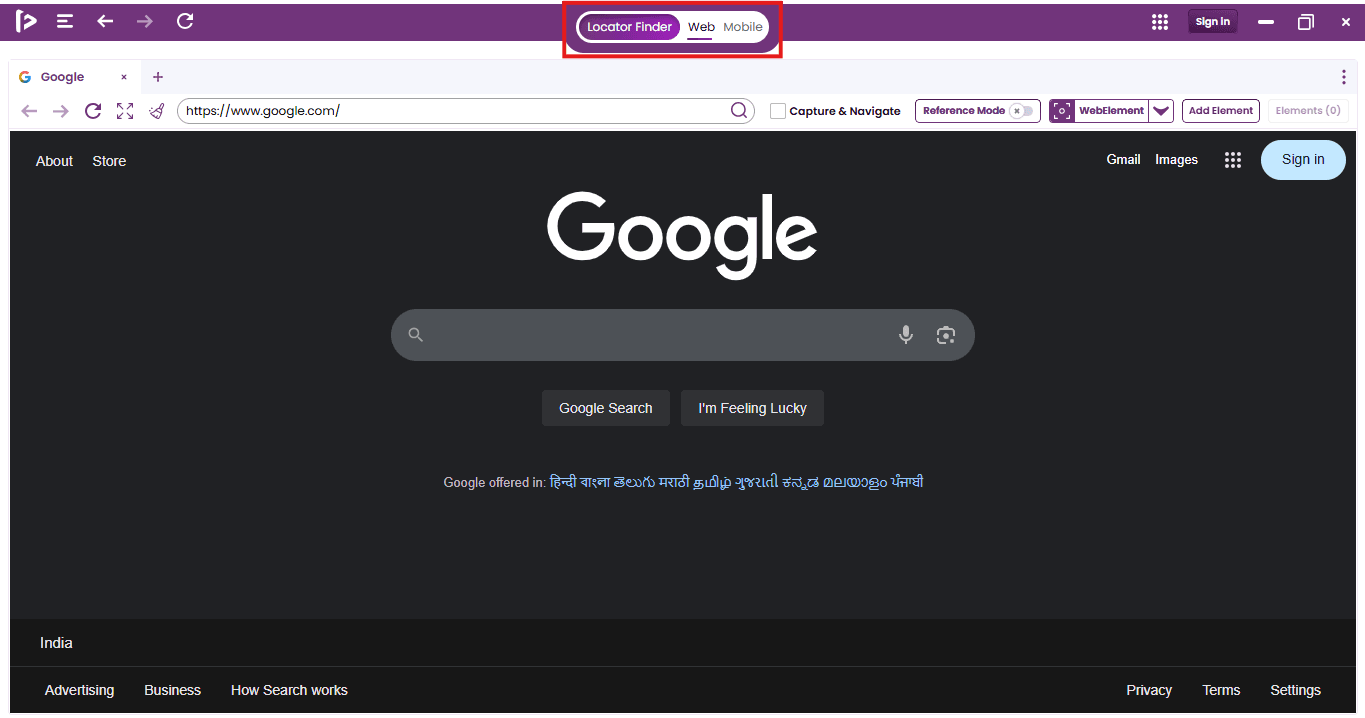This screenshot has height=718, width=1365.
Task: Click the Add Element button
Action: [1221, 111]
